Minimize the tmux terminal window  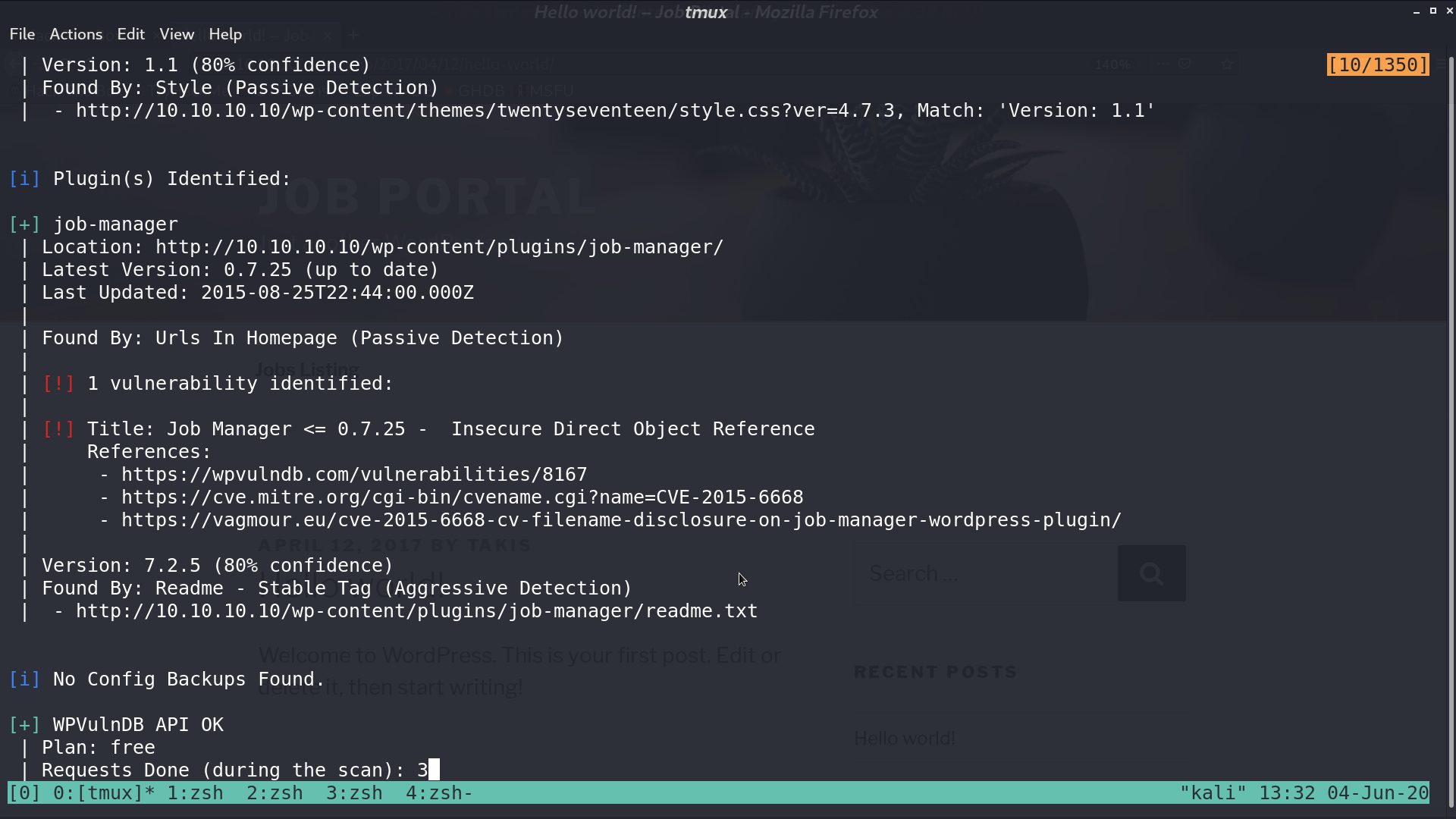(x=1416, y=11)
